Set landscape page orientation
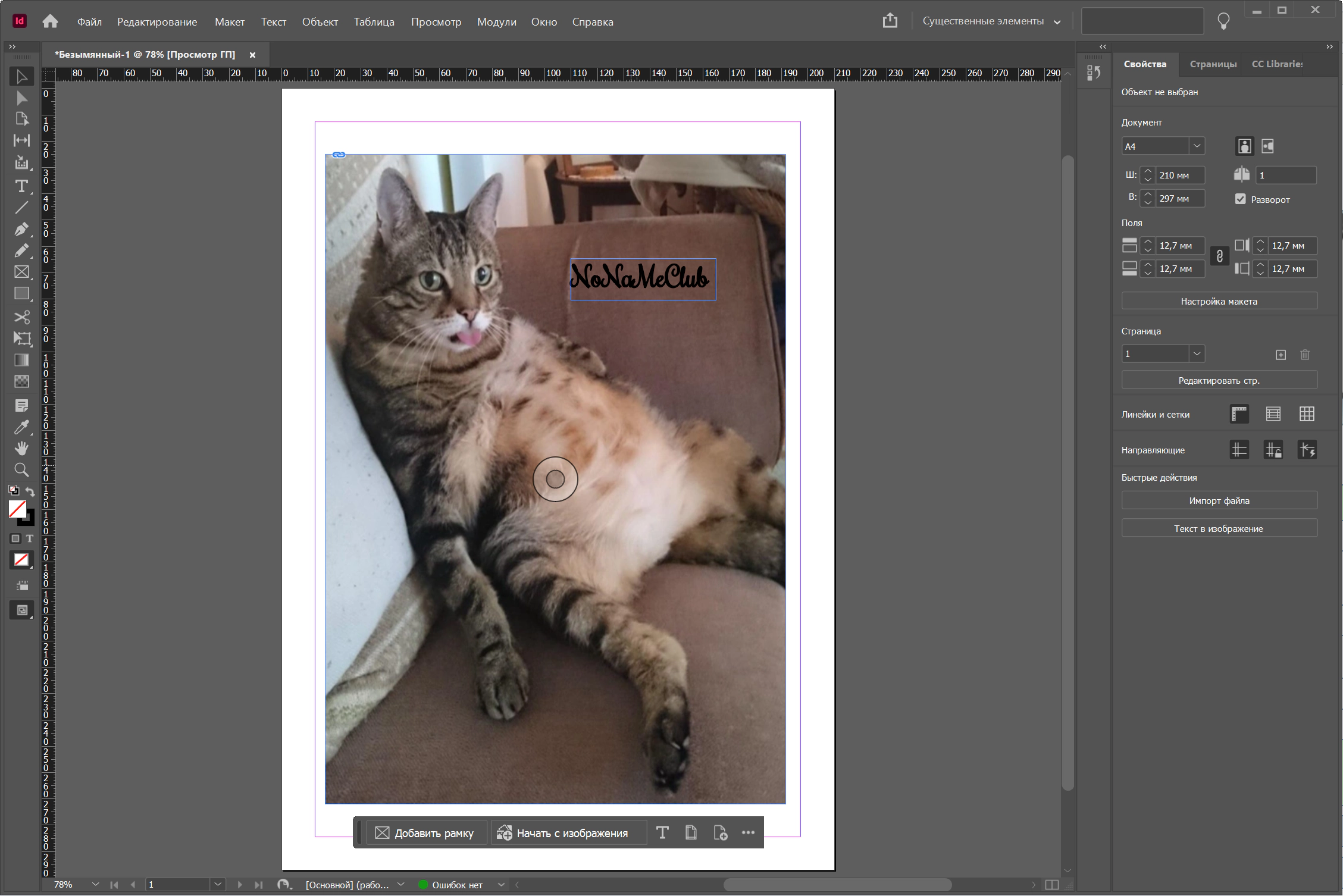The width and height of the screenshot is (1343, 896). click(1267, 146)
